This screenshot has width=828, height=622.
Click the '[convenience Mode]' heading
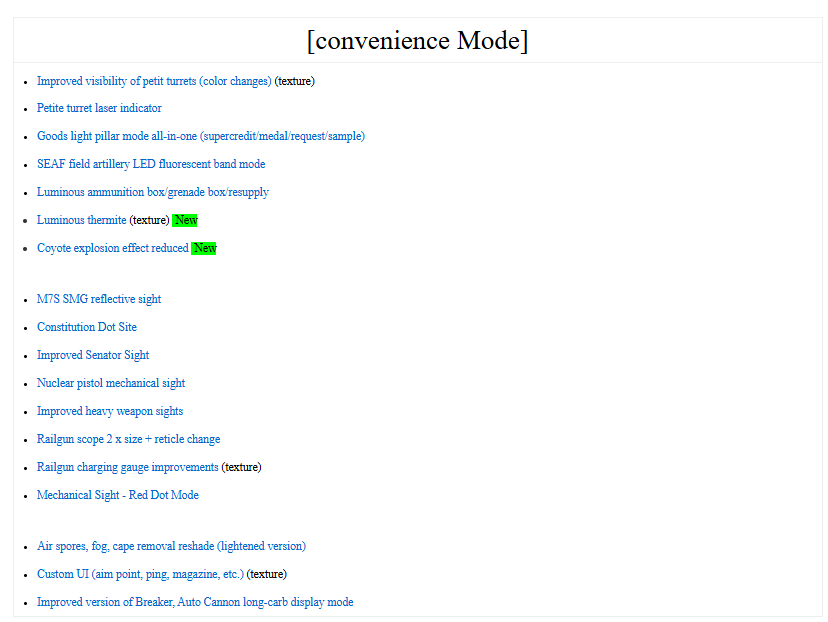pyautogui.click(x=417, y=41)
